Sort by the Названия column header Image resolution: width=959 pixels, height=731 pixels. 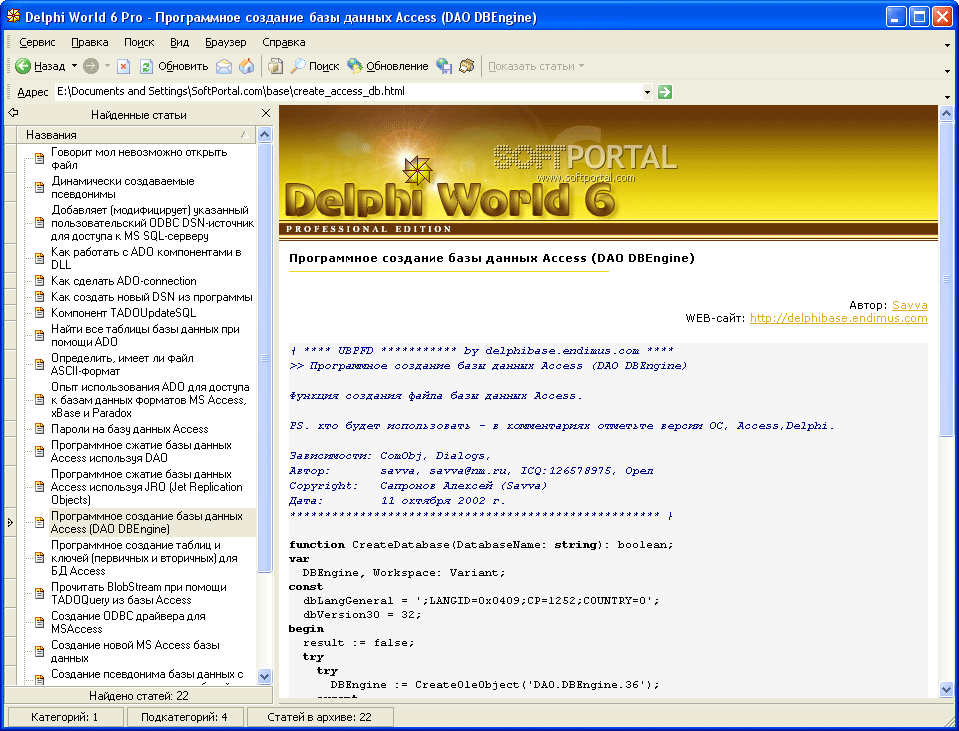tap(137, 135)
